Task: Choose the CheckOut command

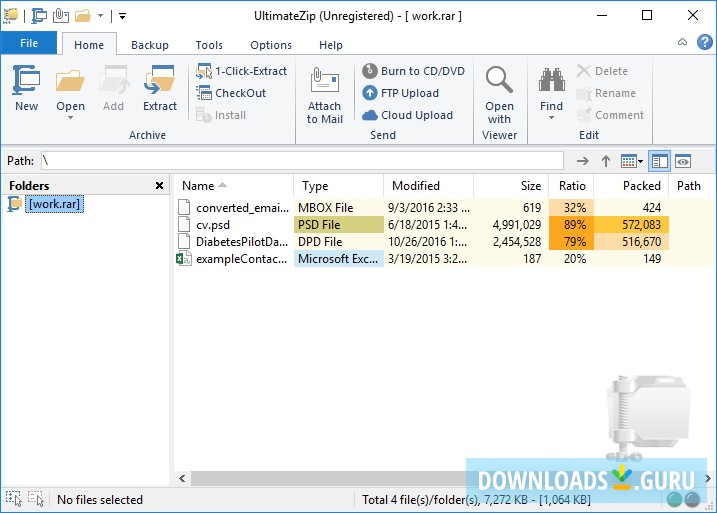Action: (231, 93)
